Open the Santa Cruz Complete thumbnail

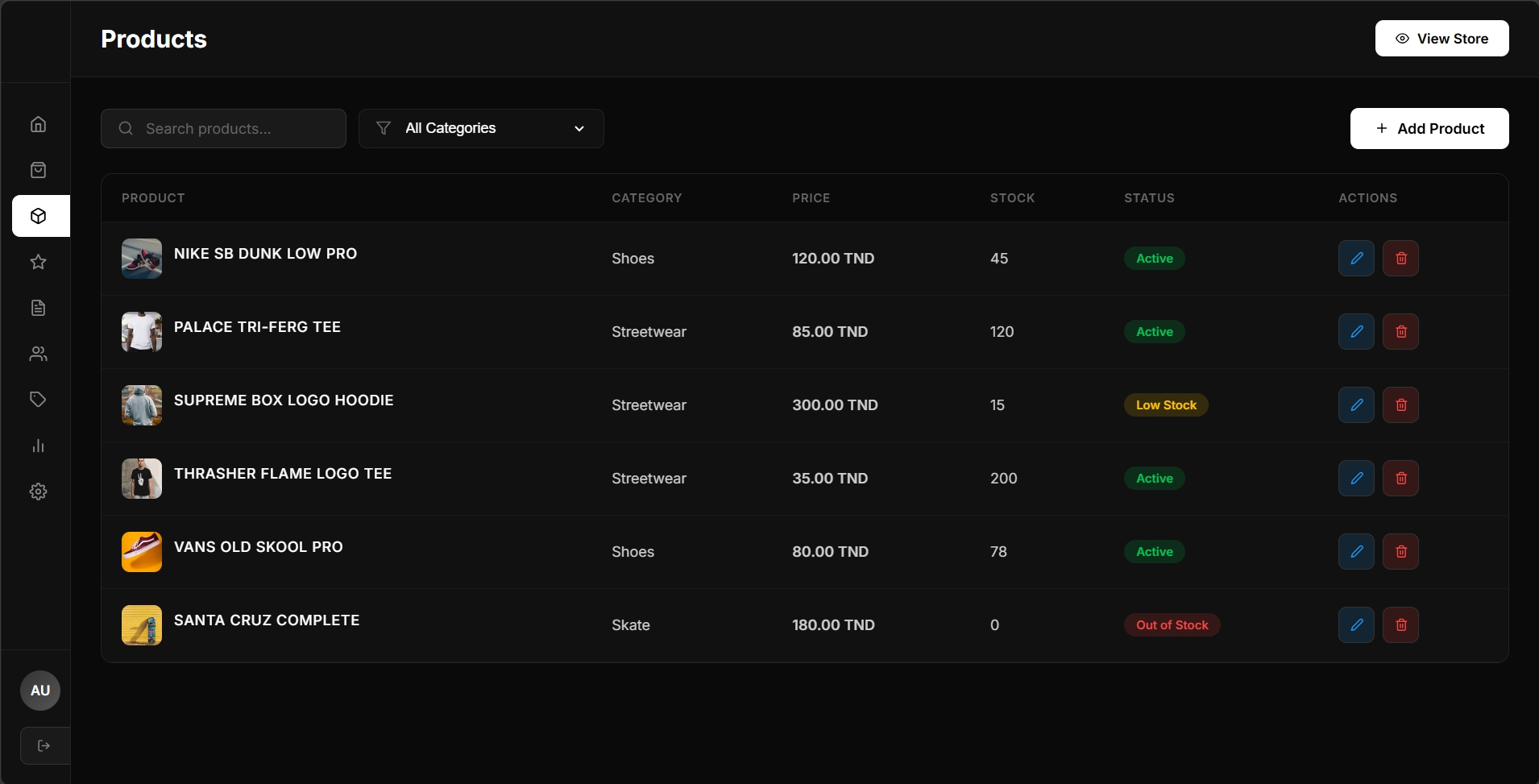coord(142,625)
